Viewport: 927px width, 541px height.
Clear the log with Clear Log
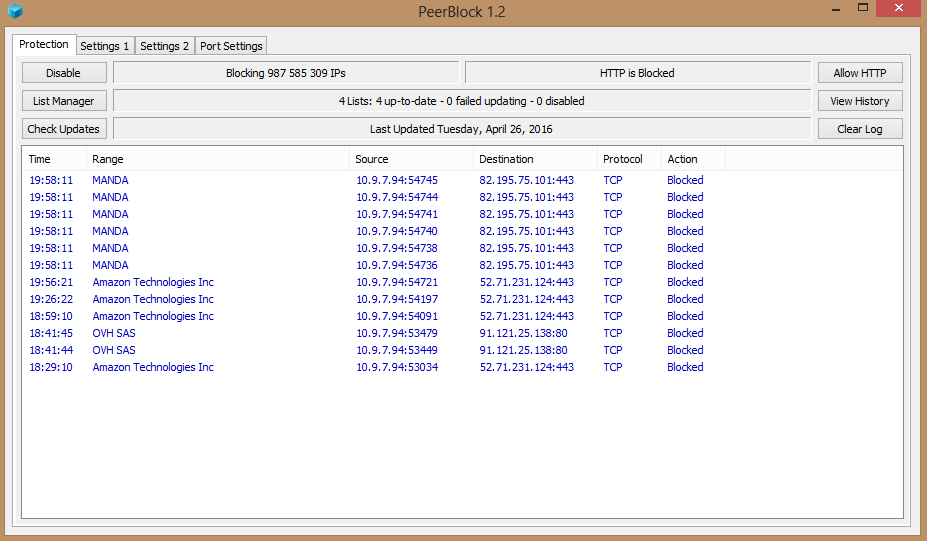(x=860, y=129)
